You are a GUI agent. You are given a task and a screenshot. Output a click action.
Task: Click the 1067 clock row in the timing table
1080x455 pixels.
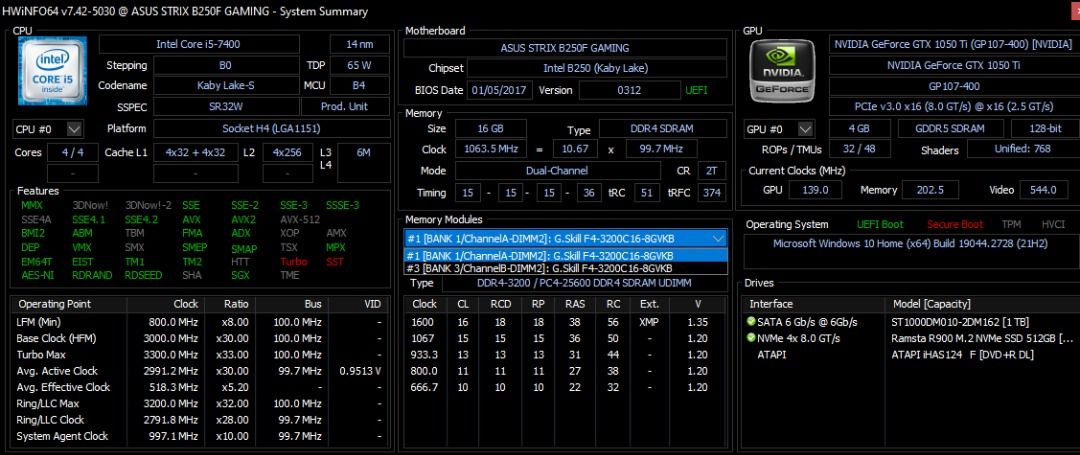coord(565,338)
